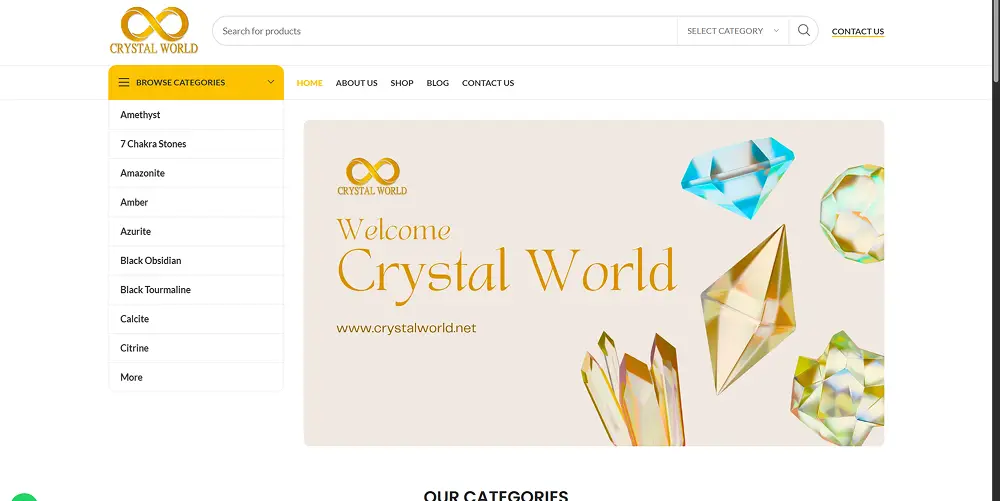The height and width of the screenshot is (501, 1000).
Task: Click the hamburger icon beside Browse Categories
Action: point(124,82)
